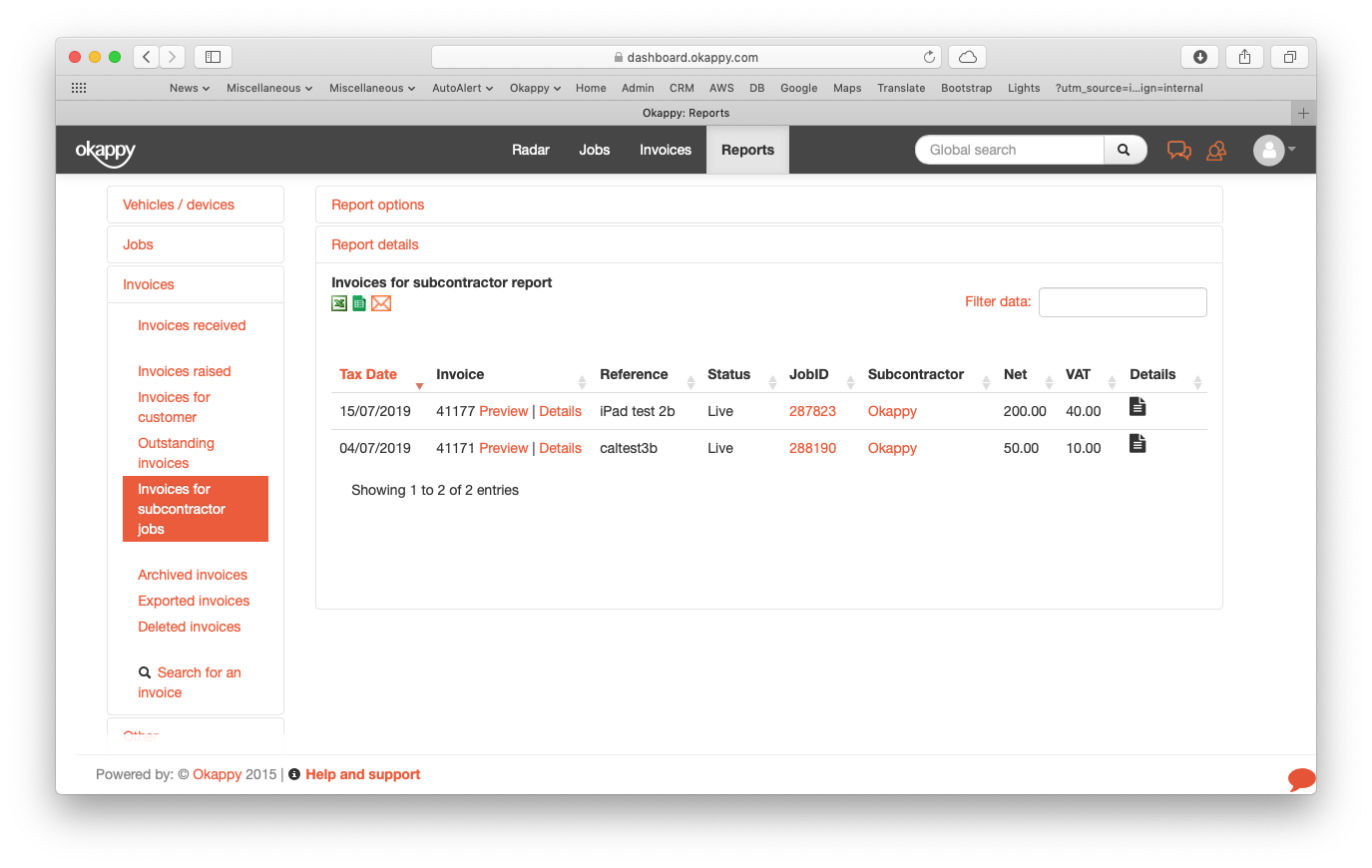Export report using the green spreadsheet icon
The image size is (1372, 868).
(x=359, y=302)
